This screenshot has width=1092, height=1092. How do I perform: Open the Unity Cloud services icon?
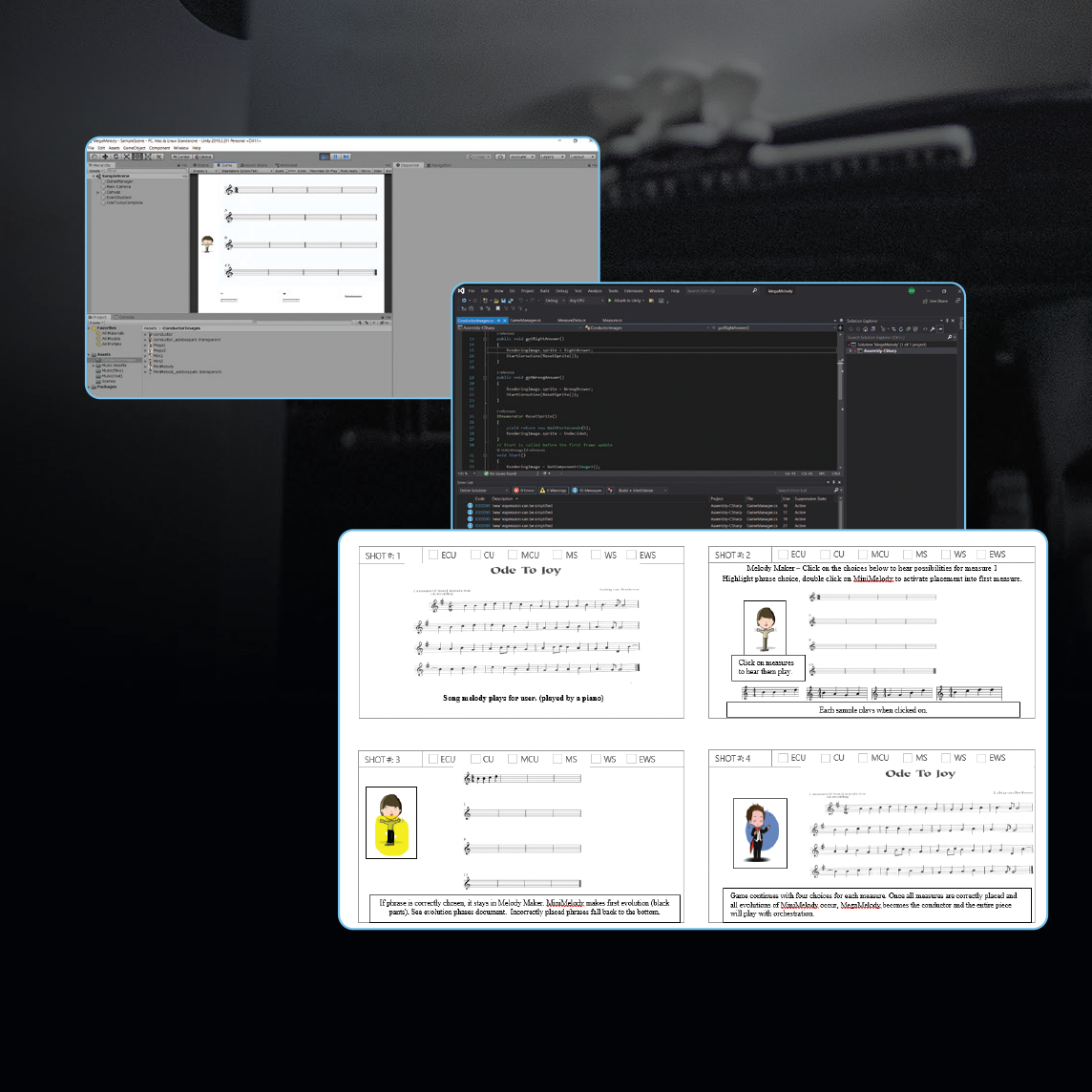click(x=499, y=157)
